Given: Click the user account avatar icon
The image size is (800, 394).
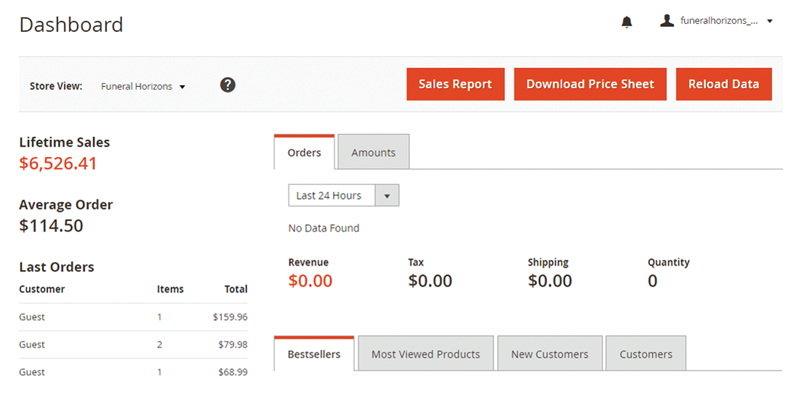Looking at the screenshot, I should point(667,21).
